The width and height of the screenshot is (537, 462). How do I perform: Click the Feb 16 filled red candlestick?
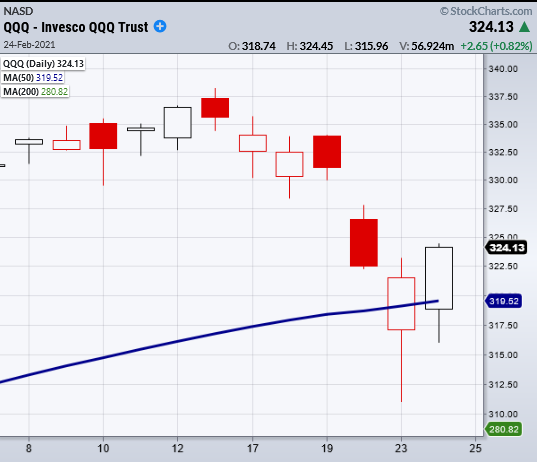pyautogui.click(x=215, y=108)
